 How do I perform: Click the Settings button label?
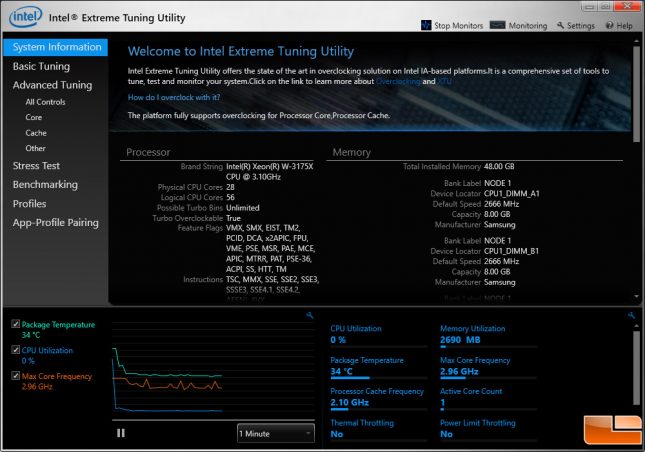click(x=581, y=25)
